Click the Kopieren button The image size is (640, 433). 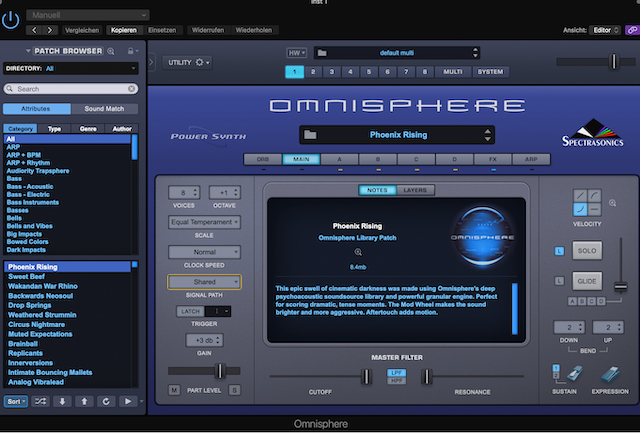point(124,30)
